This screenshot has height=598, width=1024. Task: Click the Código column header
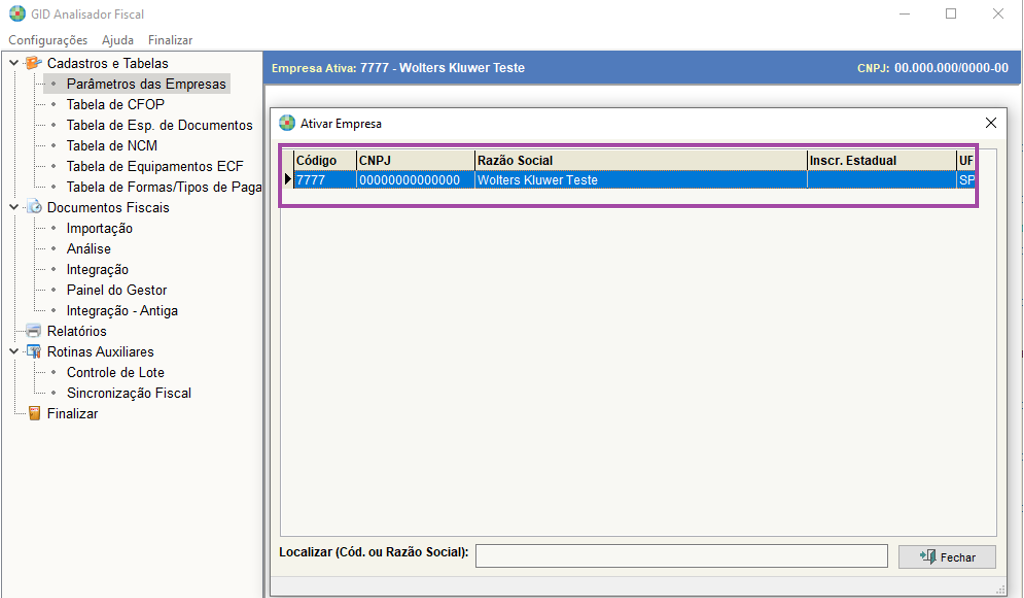(325, 160)
